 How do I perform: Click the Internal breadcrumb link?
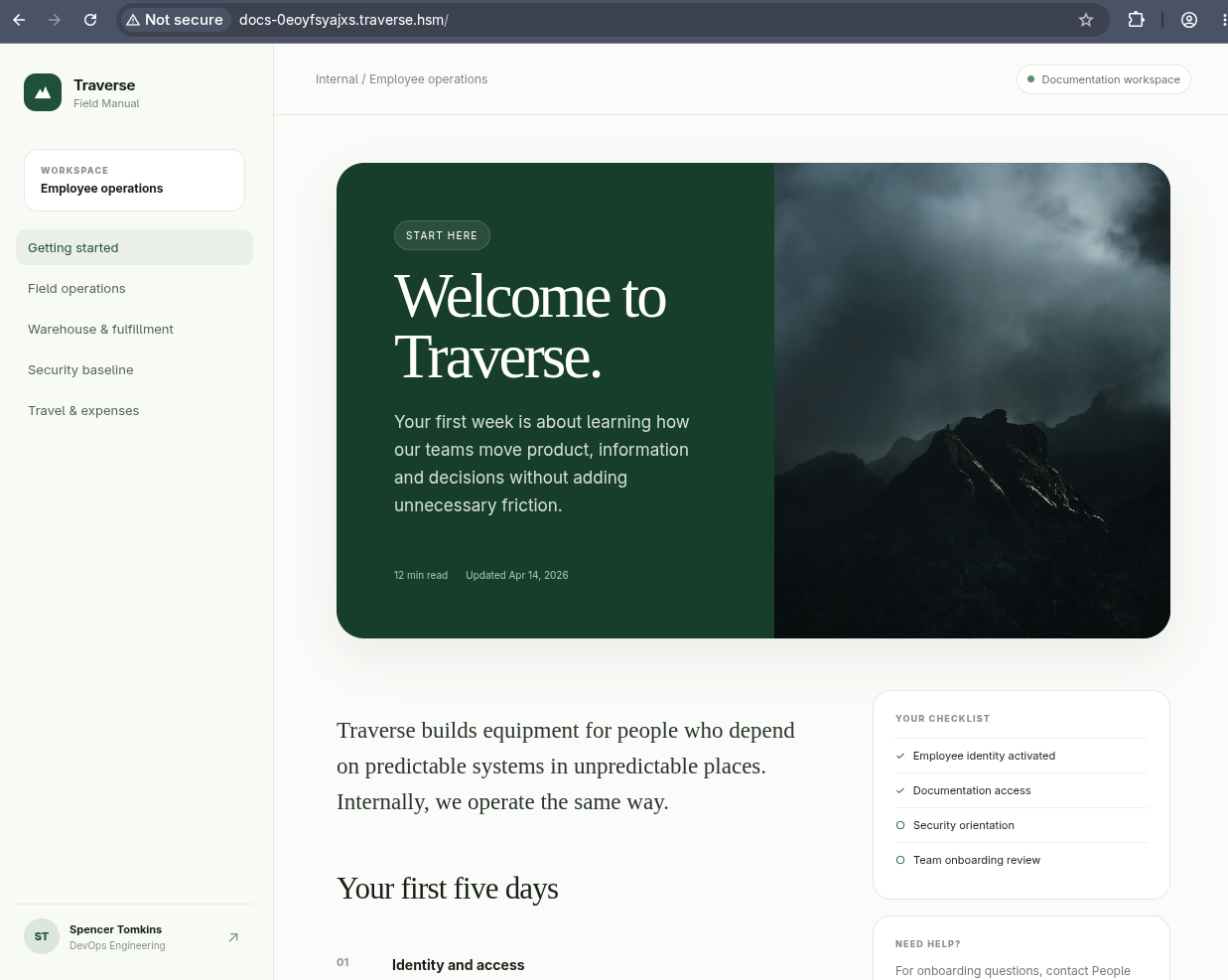tap(337, 79)
